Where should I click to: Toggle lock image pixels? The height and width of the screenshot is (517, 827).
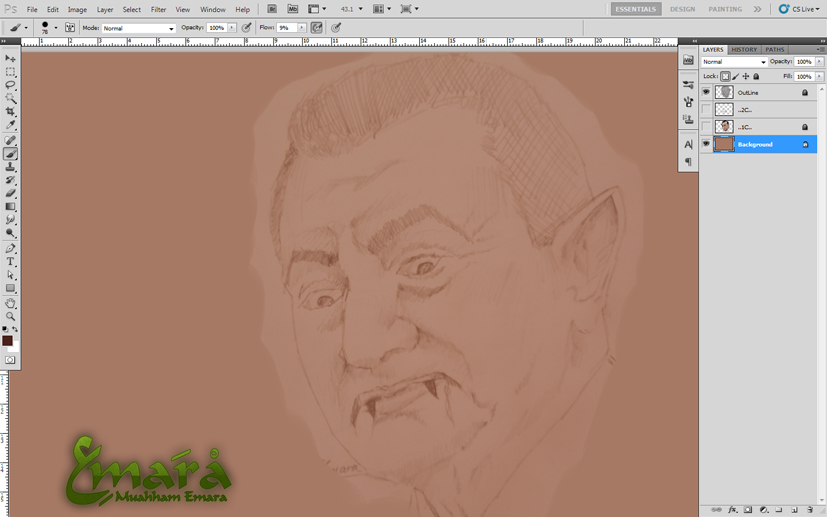coord(736,76)
